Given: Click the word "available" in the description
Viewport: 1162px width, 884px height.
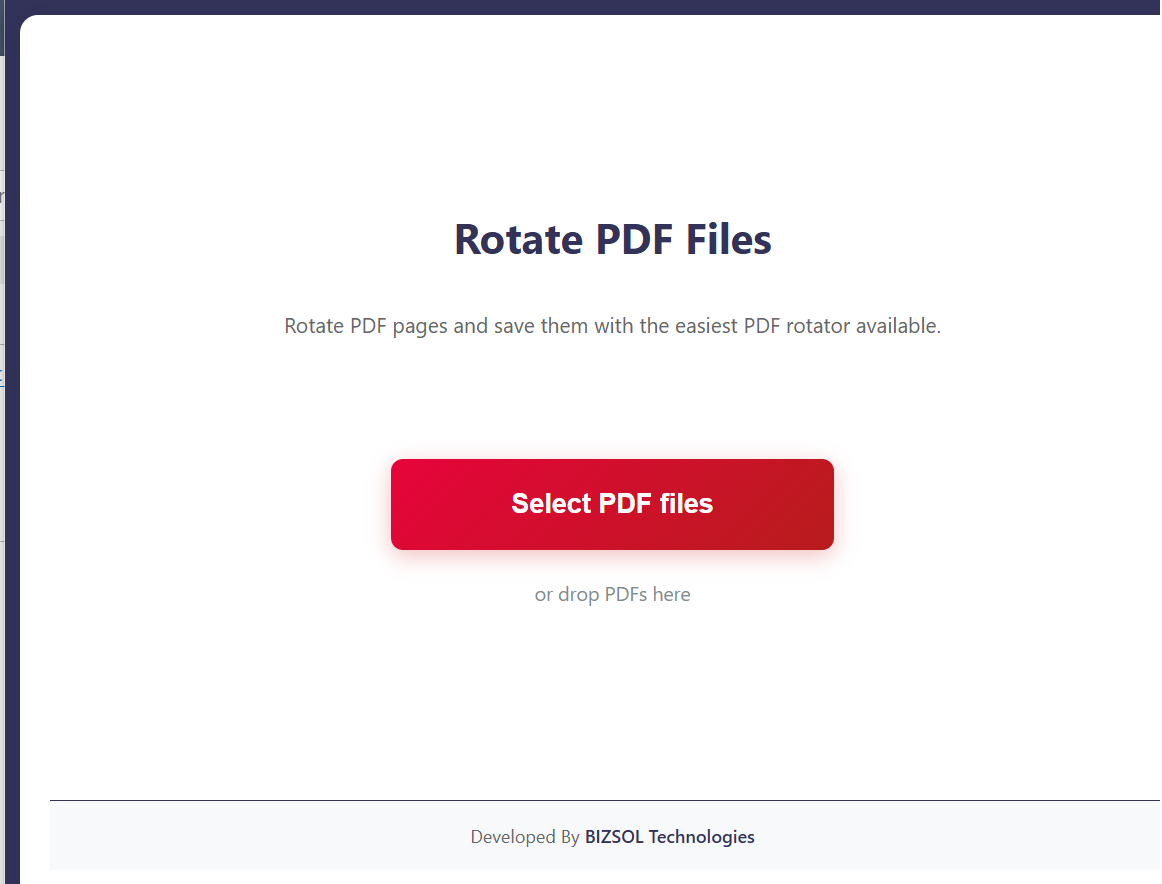Looking at the screenshot, I should click(x=897, y=326).
